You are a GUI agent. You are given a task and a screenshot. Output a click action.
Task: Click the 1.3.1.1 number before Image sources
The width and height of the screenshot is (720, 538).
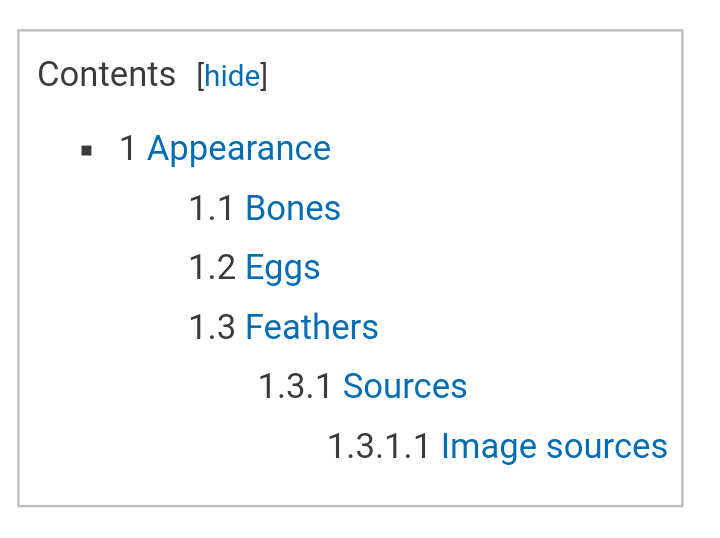[379, 446]
